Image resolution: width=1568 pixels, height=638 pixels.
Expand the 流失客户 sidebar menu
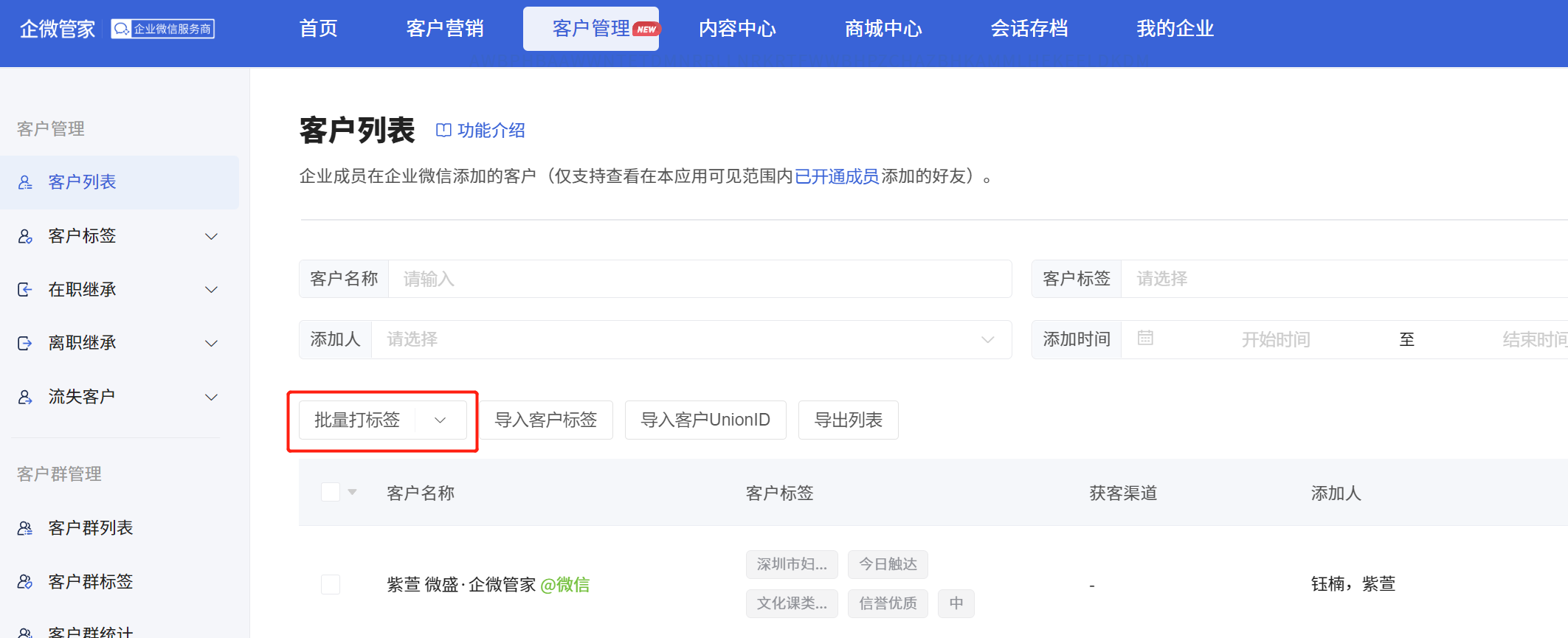[211, 397]
